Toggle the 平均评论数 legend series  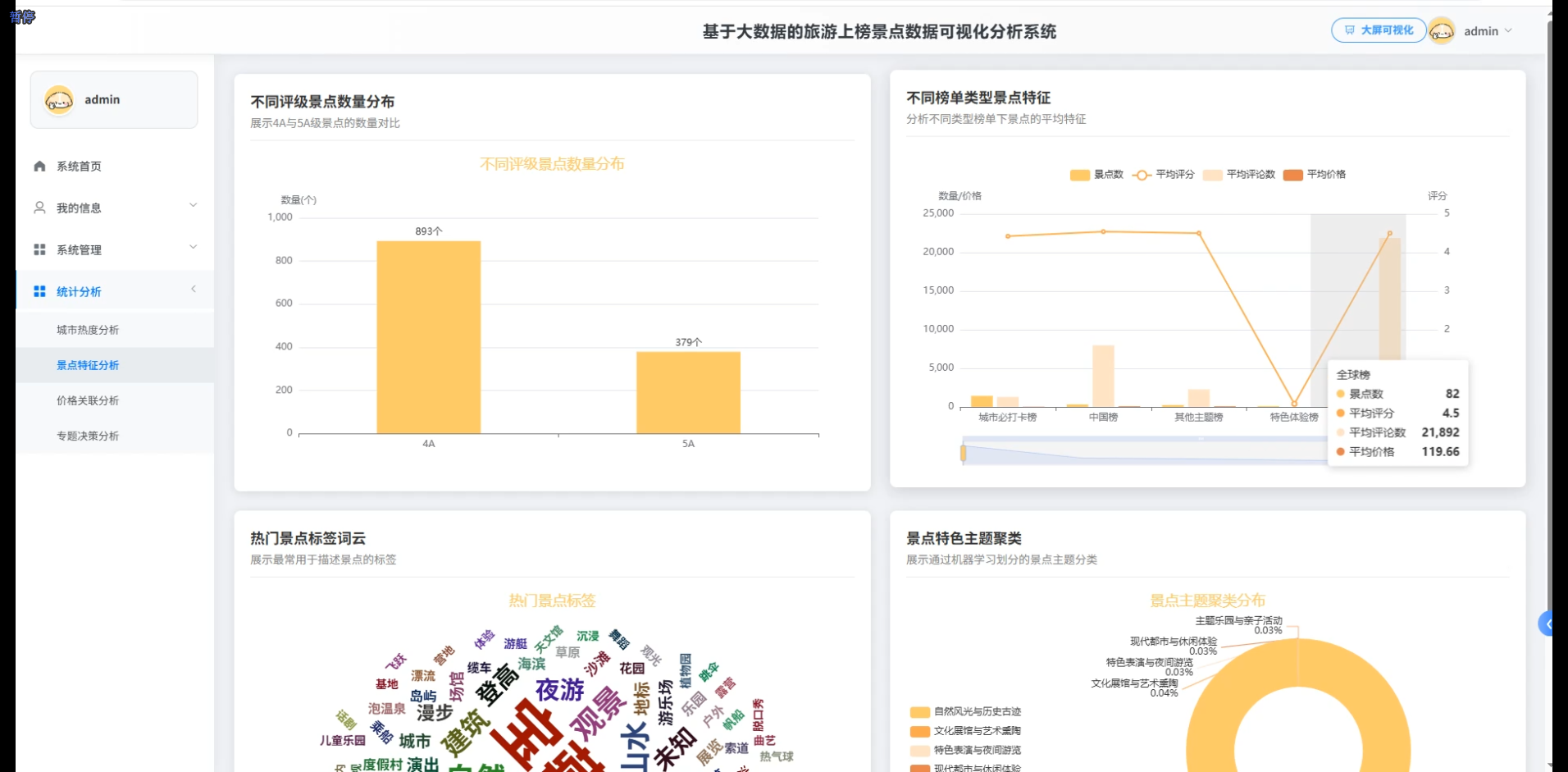pyautogui.click(x=1239, y=175)
